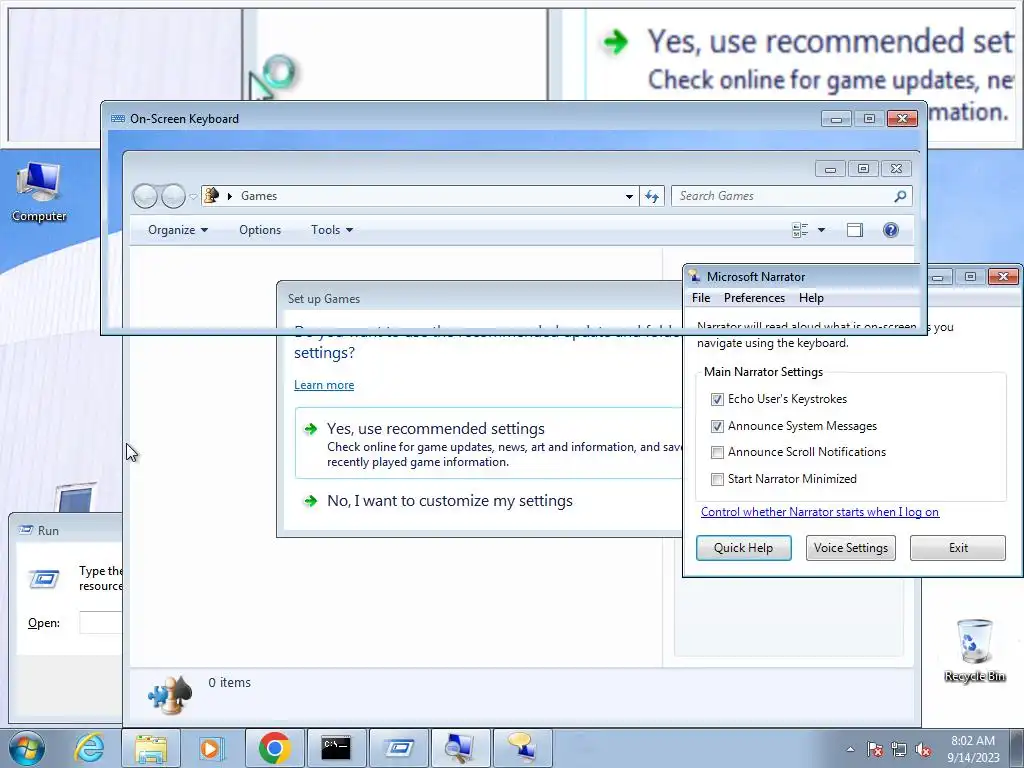
Task: Click the network status tray icon
Action: pyautogui.click(x=899, y=749)
